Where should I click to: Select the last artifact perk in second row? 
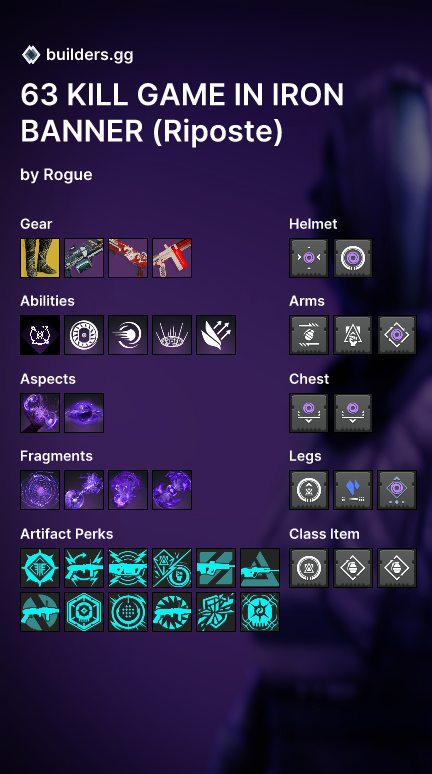point(260,612)
